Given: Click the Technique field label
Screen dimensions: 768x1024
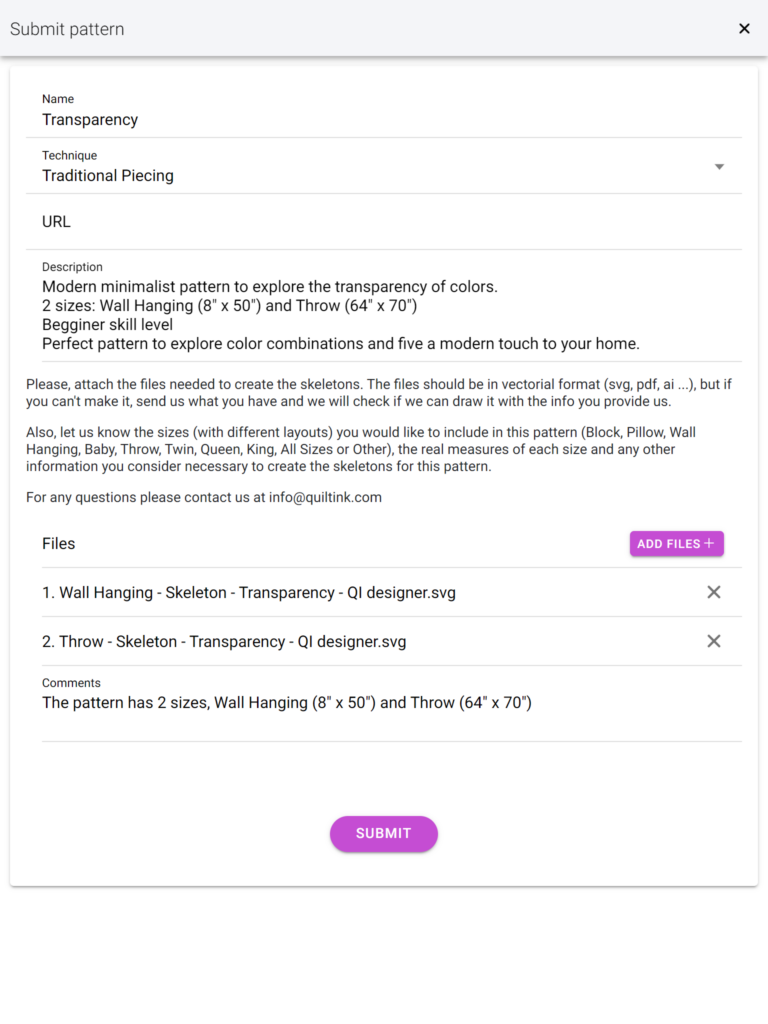Looking at the screenshot, I should click(70, 155).
